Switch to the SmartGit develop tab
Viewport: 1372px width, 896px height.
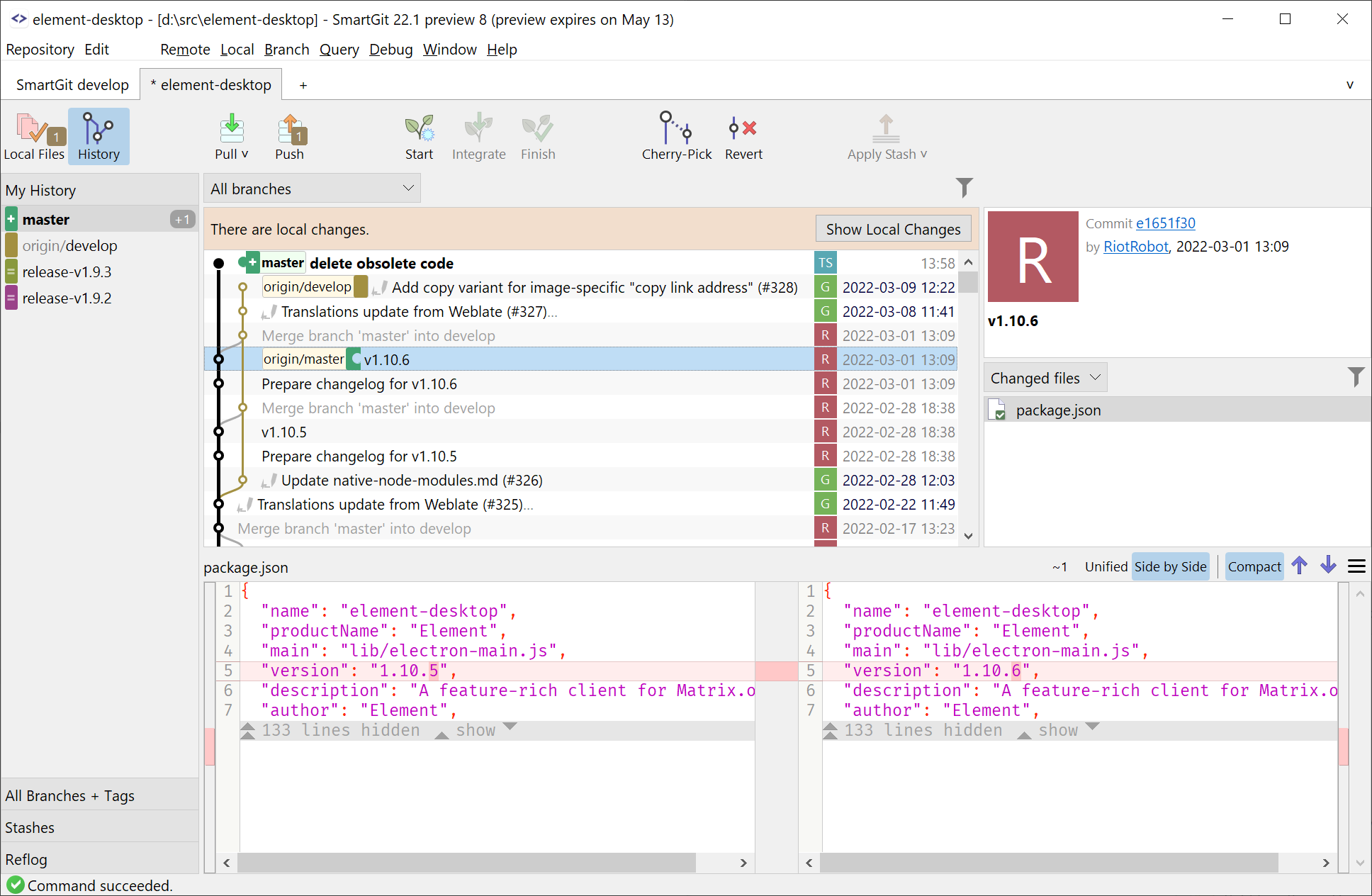(x=72, y=84)
